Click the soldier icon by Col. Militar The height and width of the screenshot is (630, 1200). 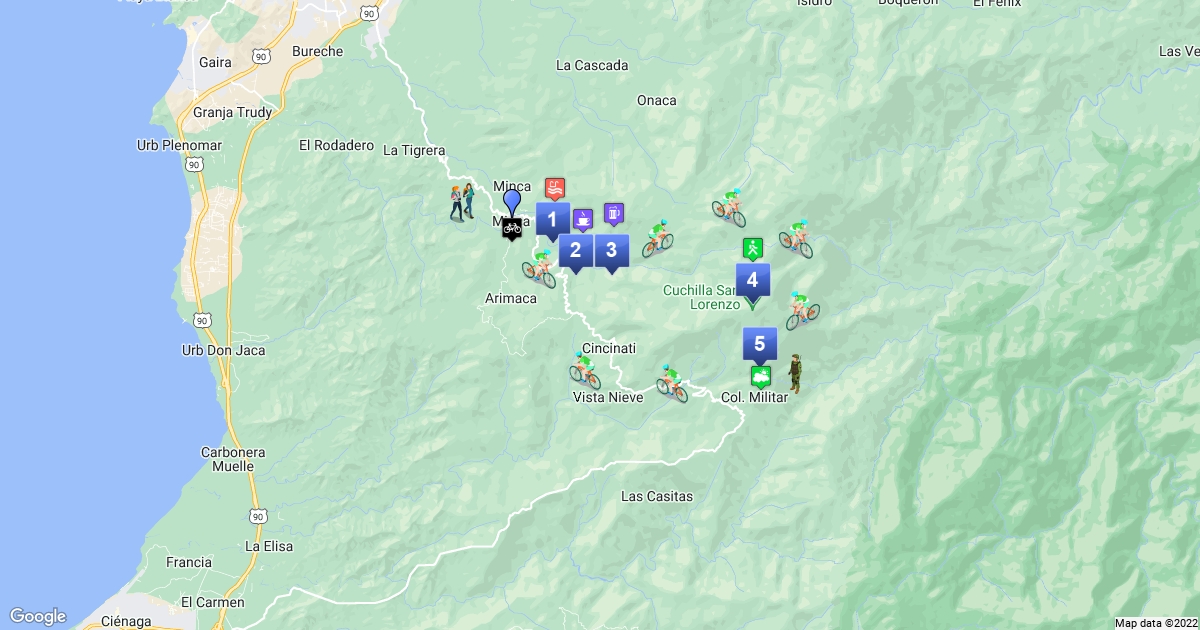pos(795,373)
